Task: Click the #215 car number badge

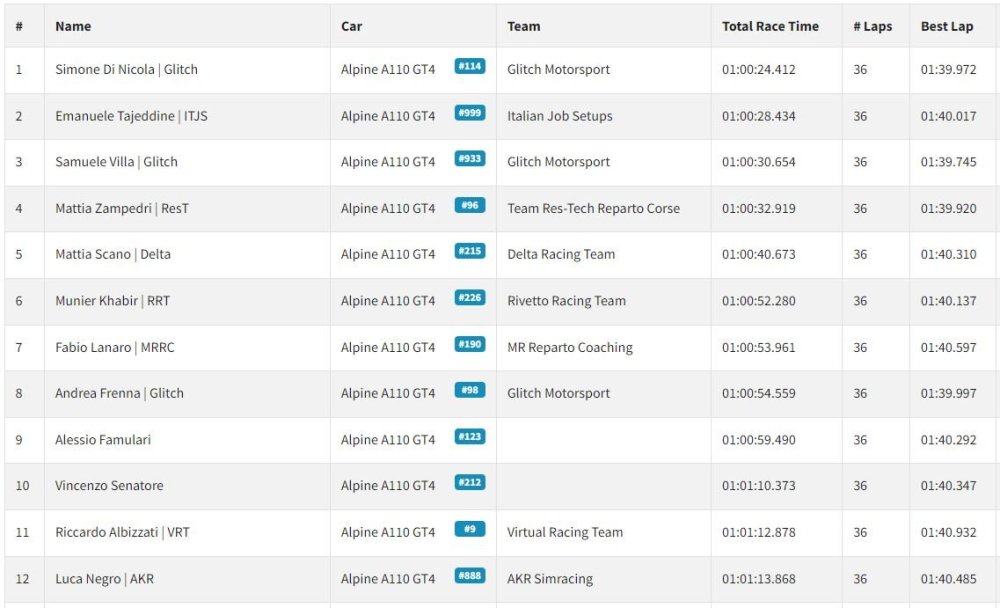Action: pyautogui.click(x=470, y=251)
